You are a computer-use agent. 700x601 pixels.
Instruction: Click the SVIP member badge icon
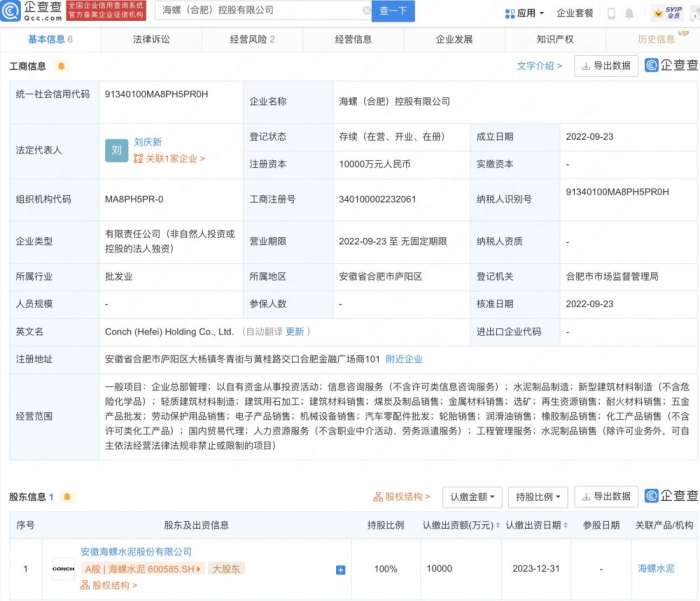673,13
